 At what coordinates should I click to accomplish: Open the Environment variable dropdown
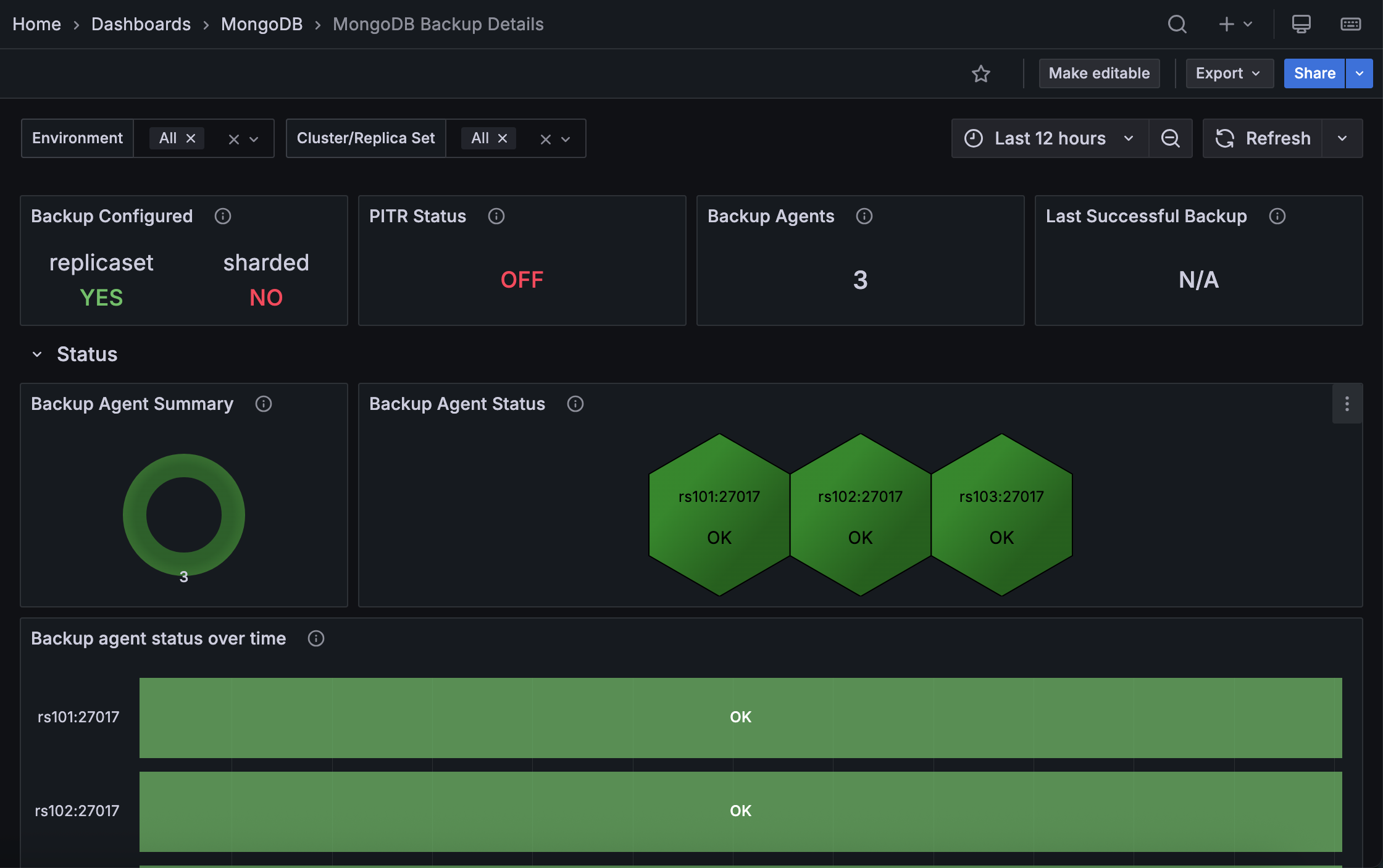pyautogui.click(x=253, y=138)
